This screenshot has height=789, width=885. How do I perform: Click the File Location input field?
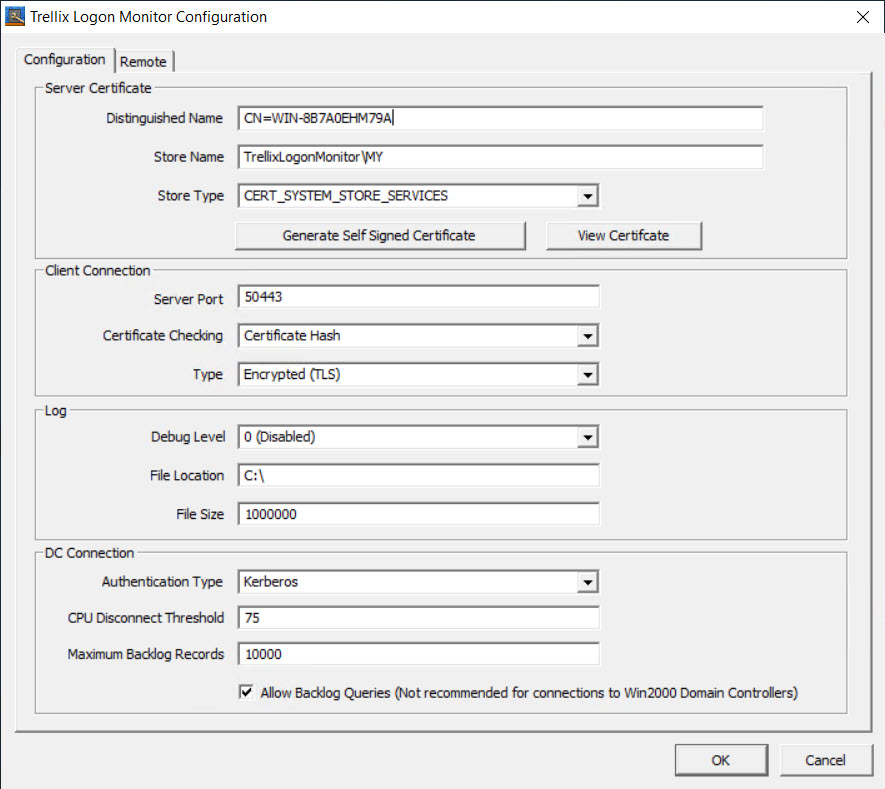coord(418,476)
